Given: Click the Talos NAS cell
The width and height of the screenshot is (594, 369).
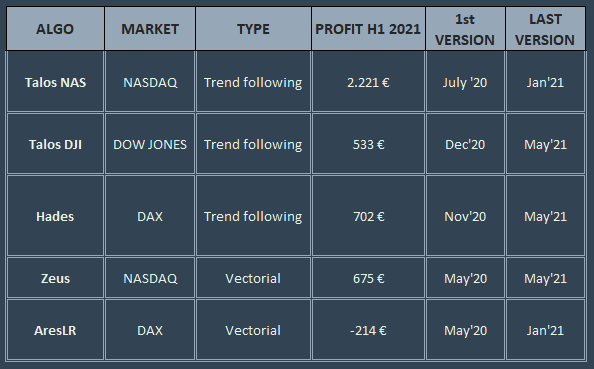Looking at the screenshot, I should (55, 82).
